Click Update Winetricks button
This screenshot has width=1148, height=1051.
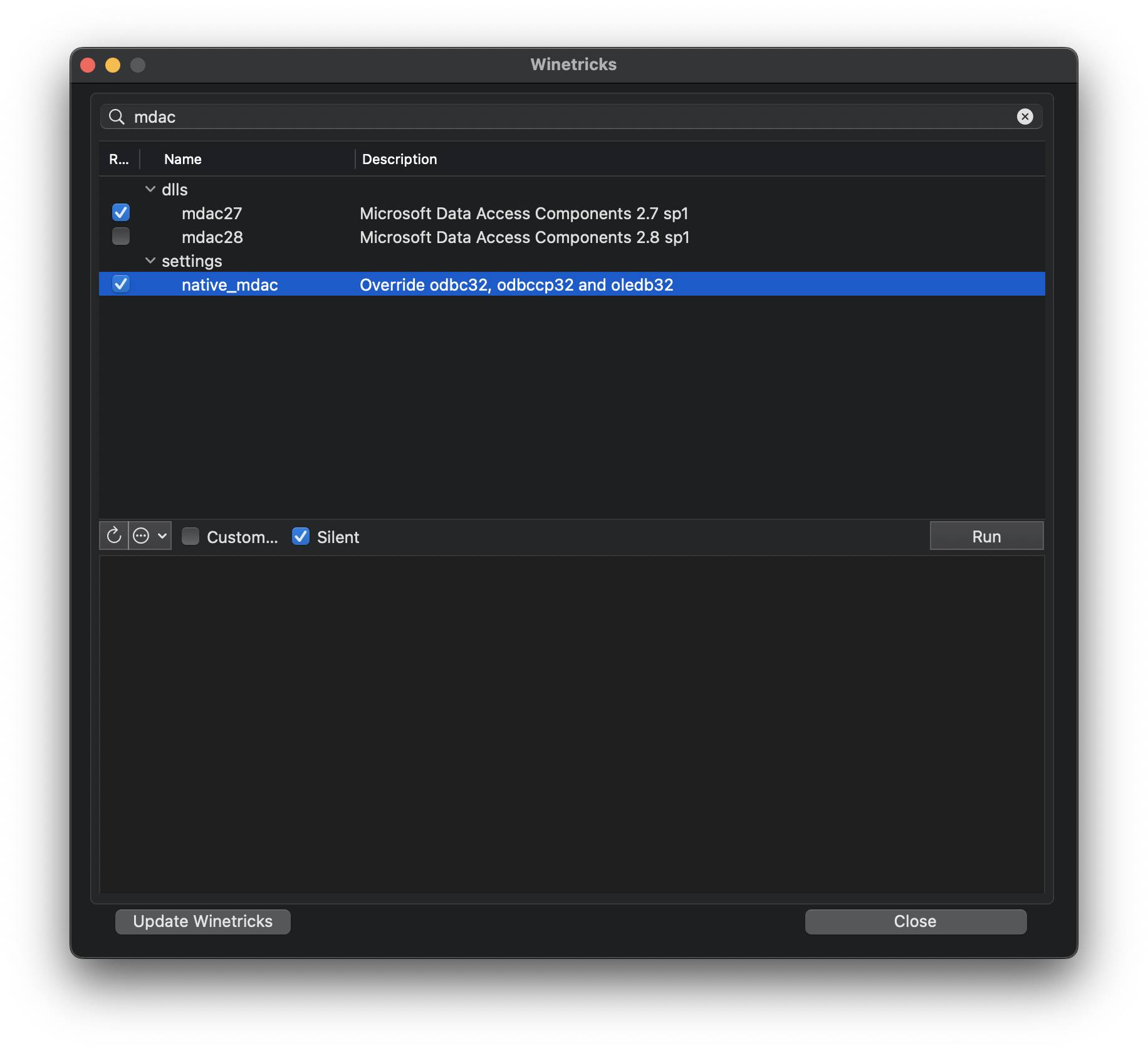pos(202,921)
